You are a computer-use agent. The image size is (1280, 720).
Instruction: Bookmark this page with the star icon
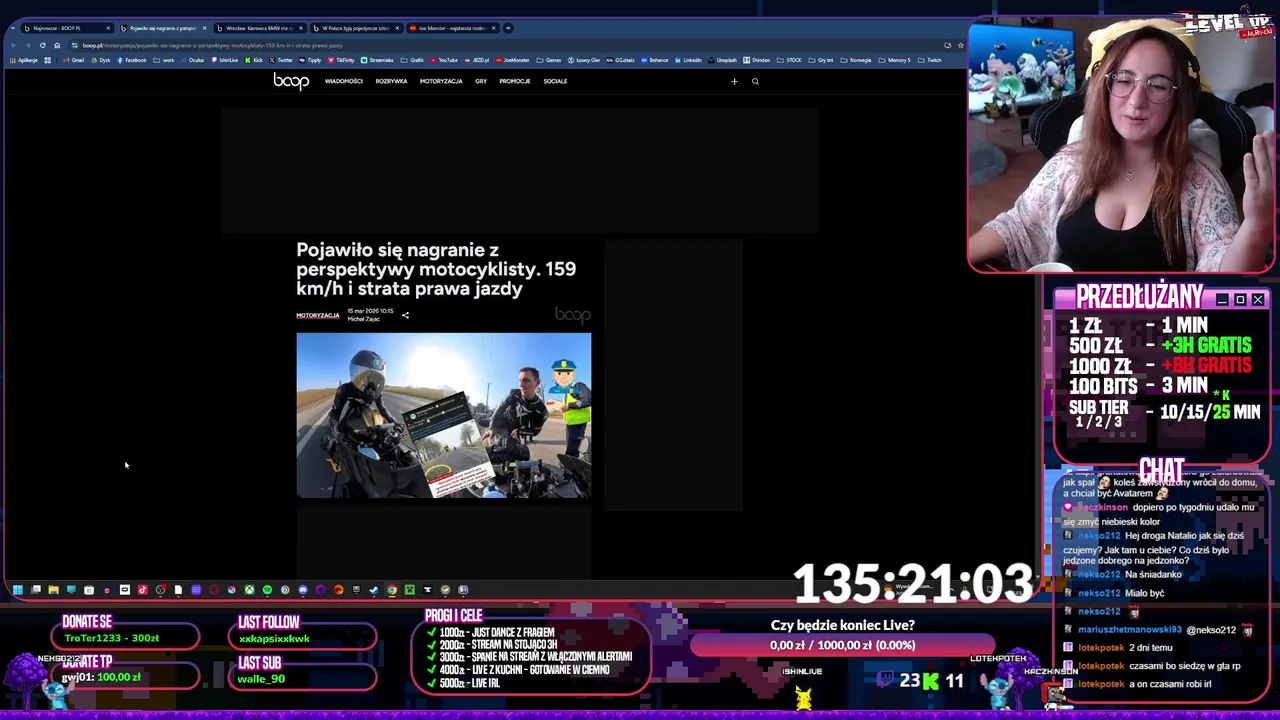(961, 45)
